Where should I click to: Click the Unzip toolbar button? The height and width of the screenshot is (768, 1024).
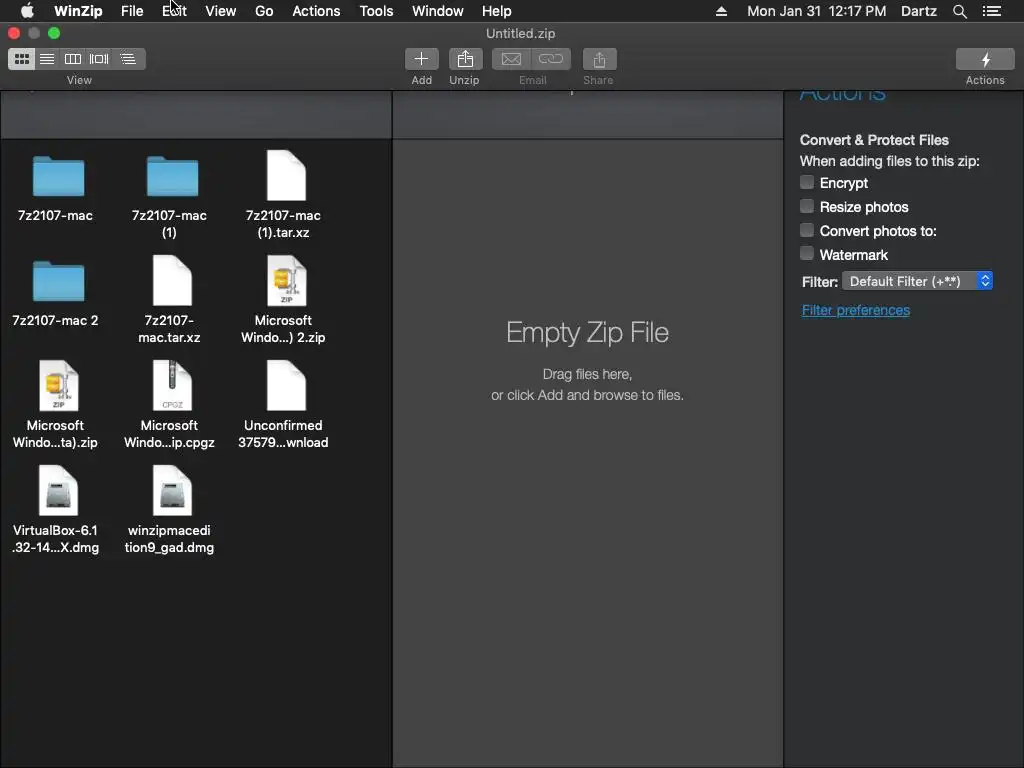[x=465, y=59]
